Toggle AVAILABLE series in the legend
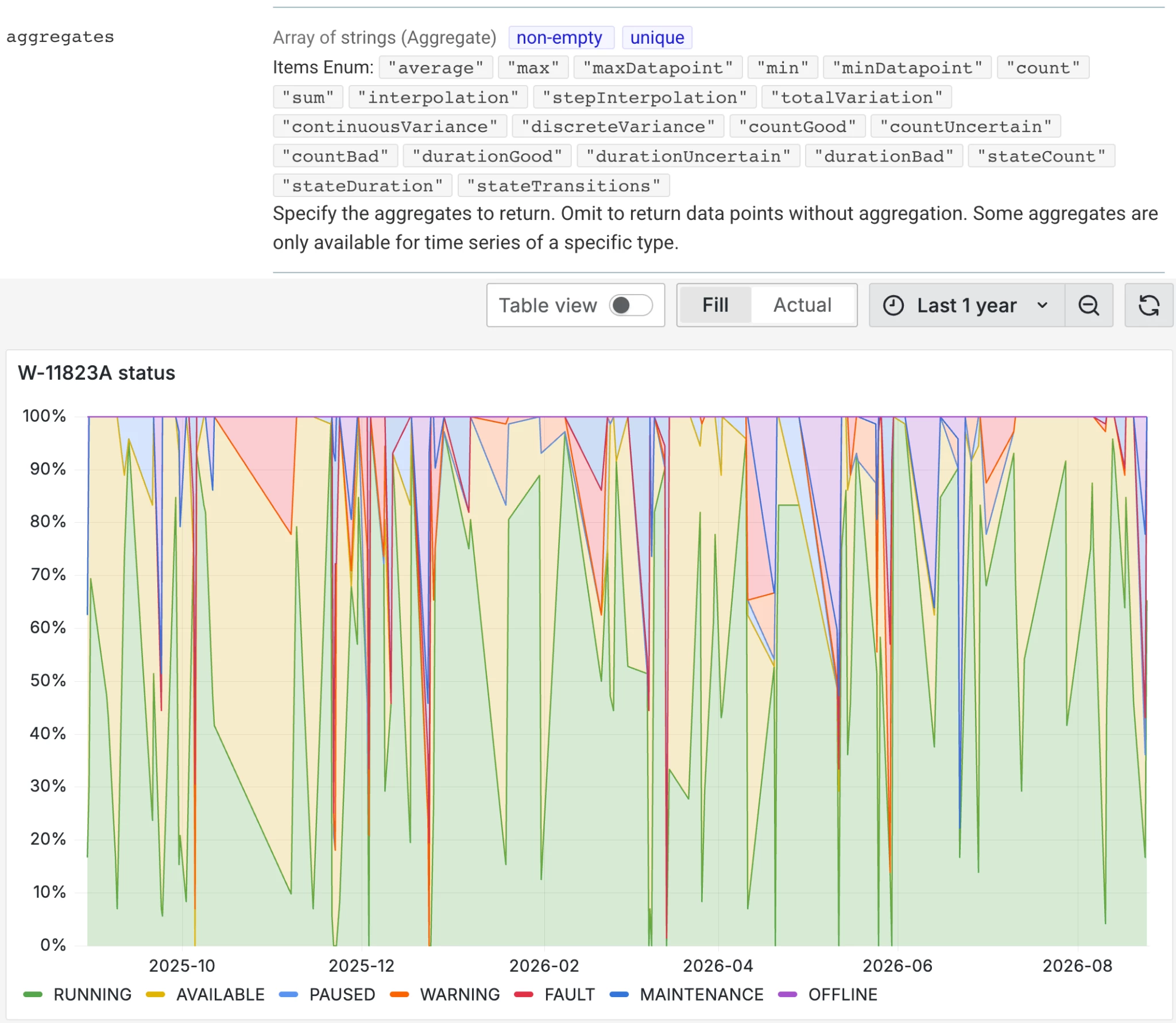Image resolution: width=1176 pixels, height=1023 pixels. tap(205, 994)
